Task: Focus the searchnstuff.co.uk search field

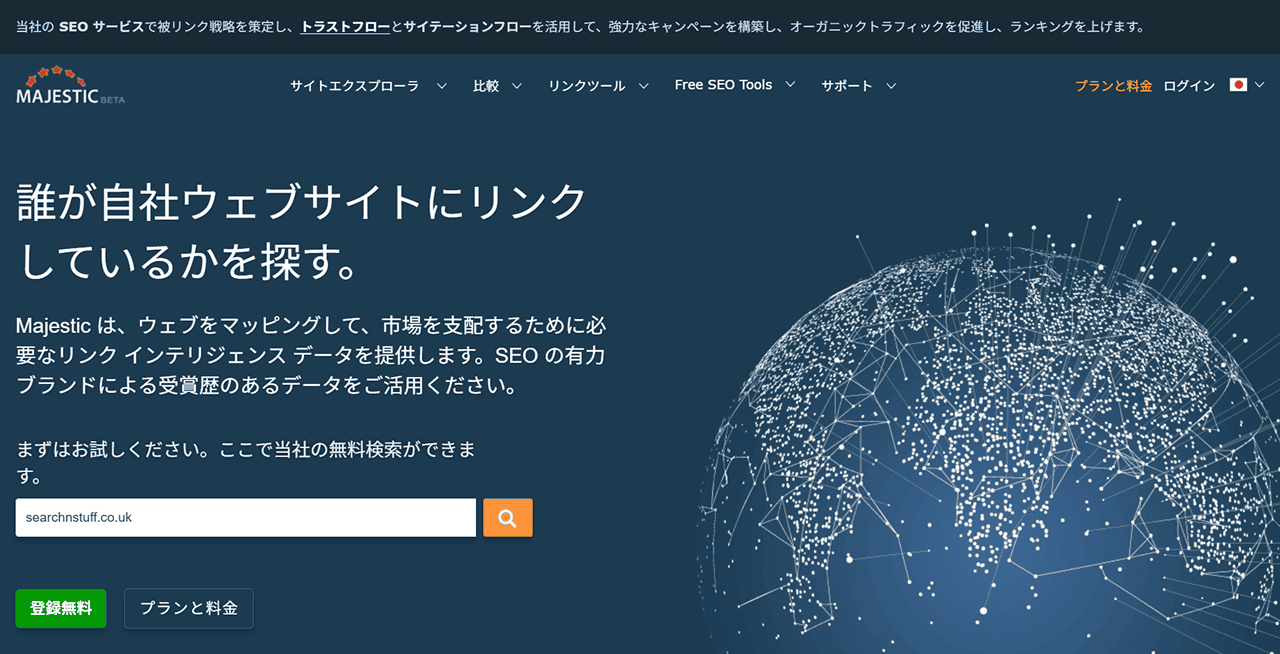Action: (245, 518)
